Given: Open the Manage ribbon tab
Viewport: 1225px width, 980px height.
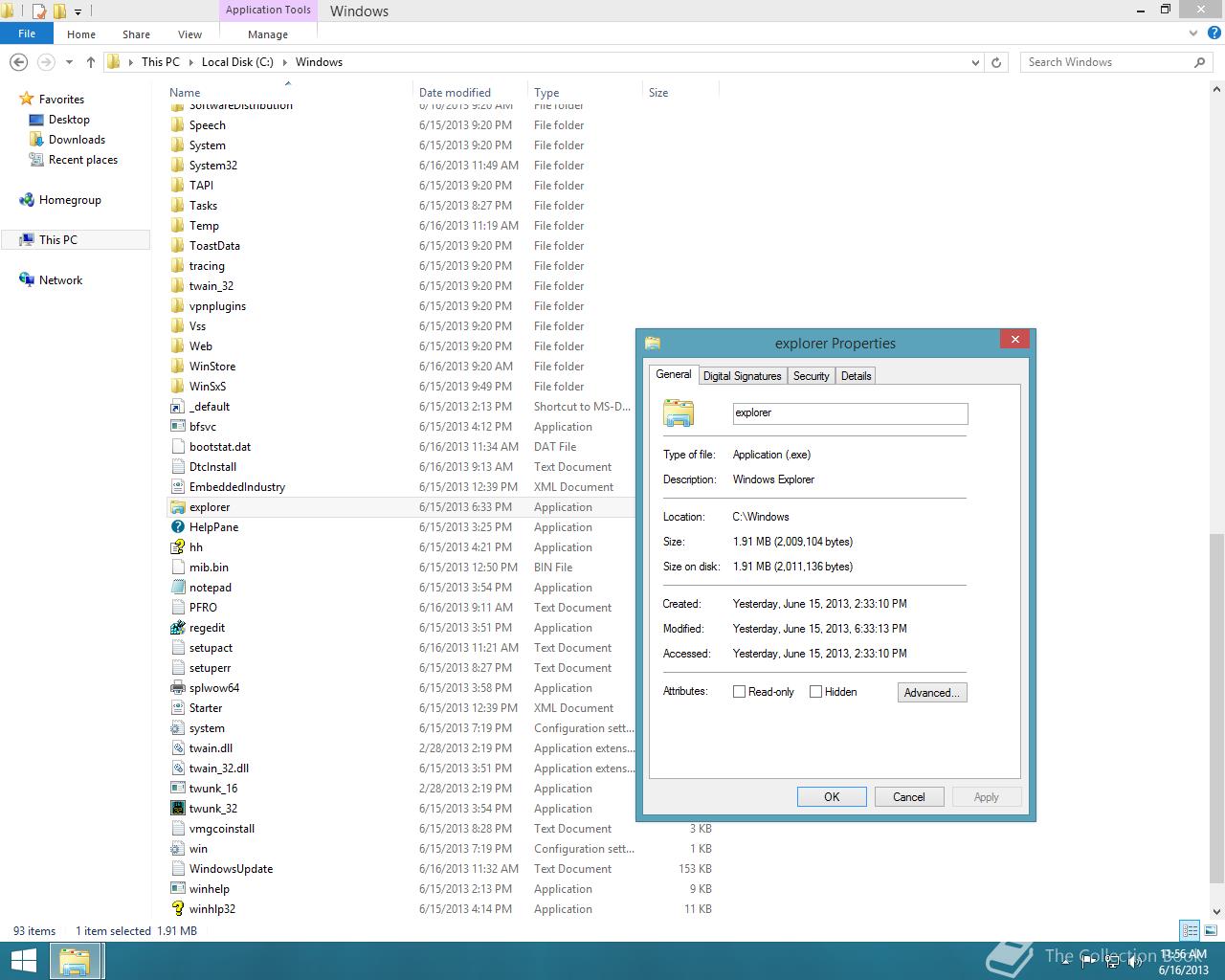Looking at the screenshot, I should click(268, 33).
